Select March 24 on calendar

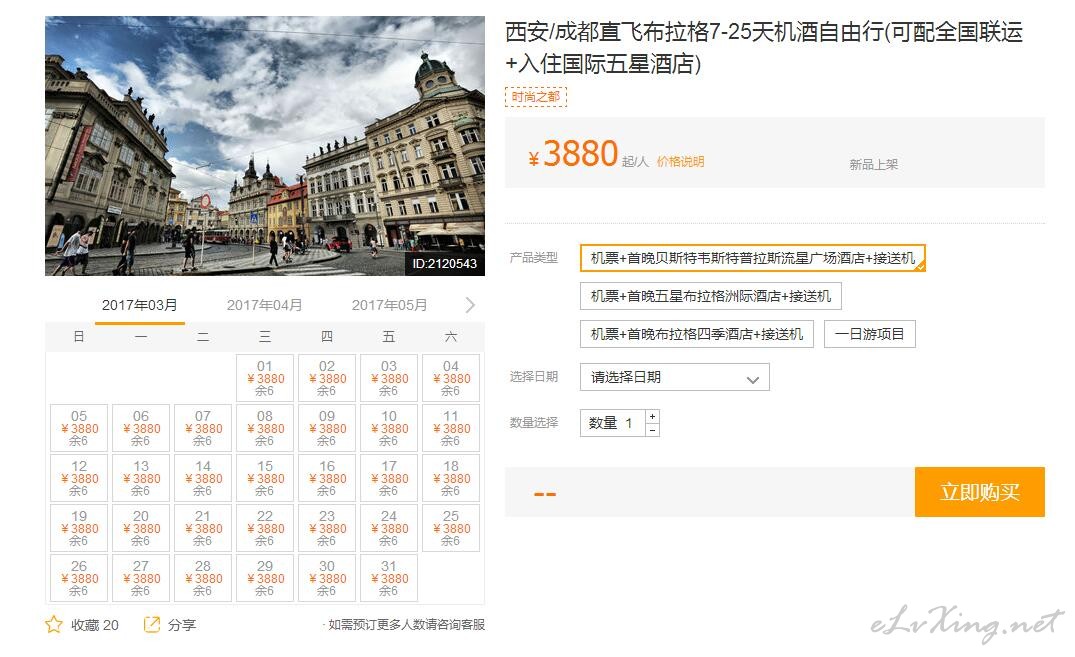[389, 528]
